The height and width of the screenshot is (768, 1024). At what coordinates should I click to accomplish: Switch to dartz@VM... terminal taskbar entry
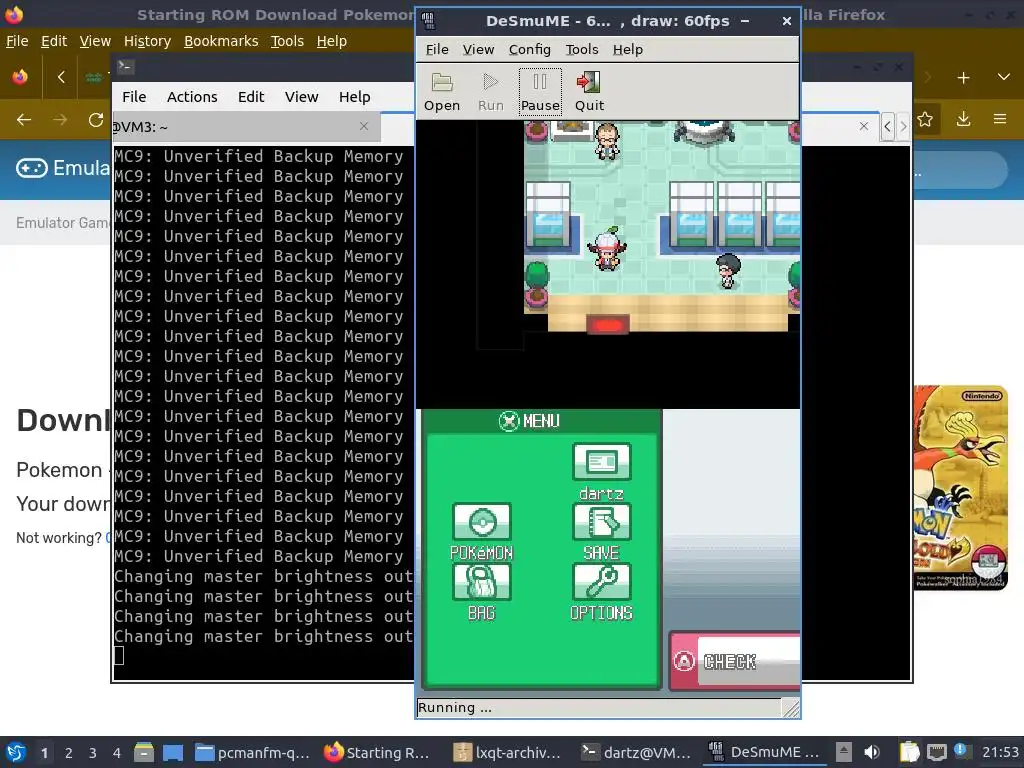[x=637, y=752]
